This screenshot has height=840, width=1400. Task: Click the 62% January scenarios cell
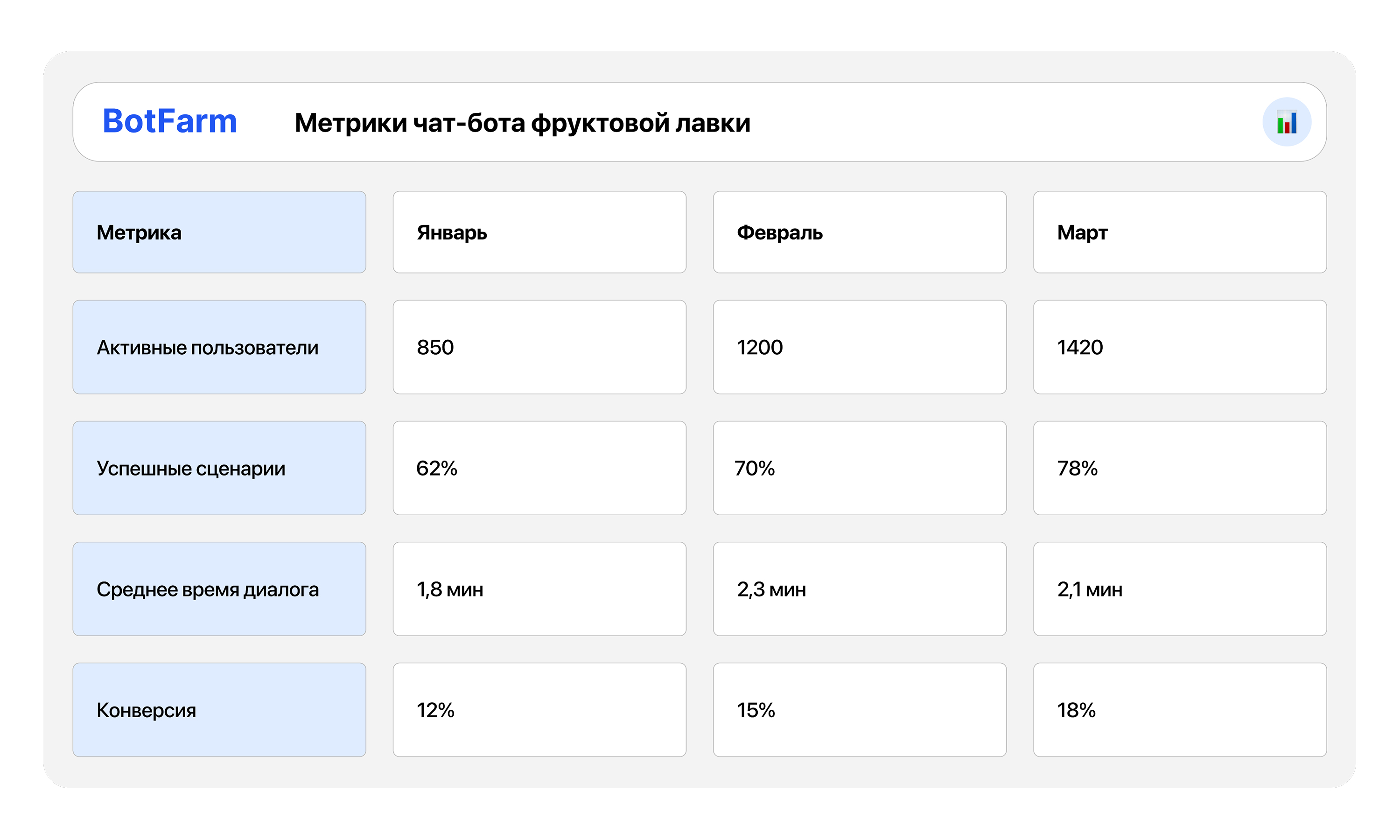click(x=539, y=468)
